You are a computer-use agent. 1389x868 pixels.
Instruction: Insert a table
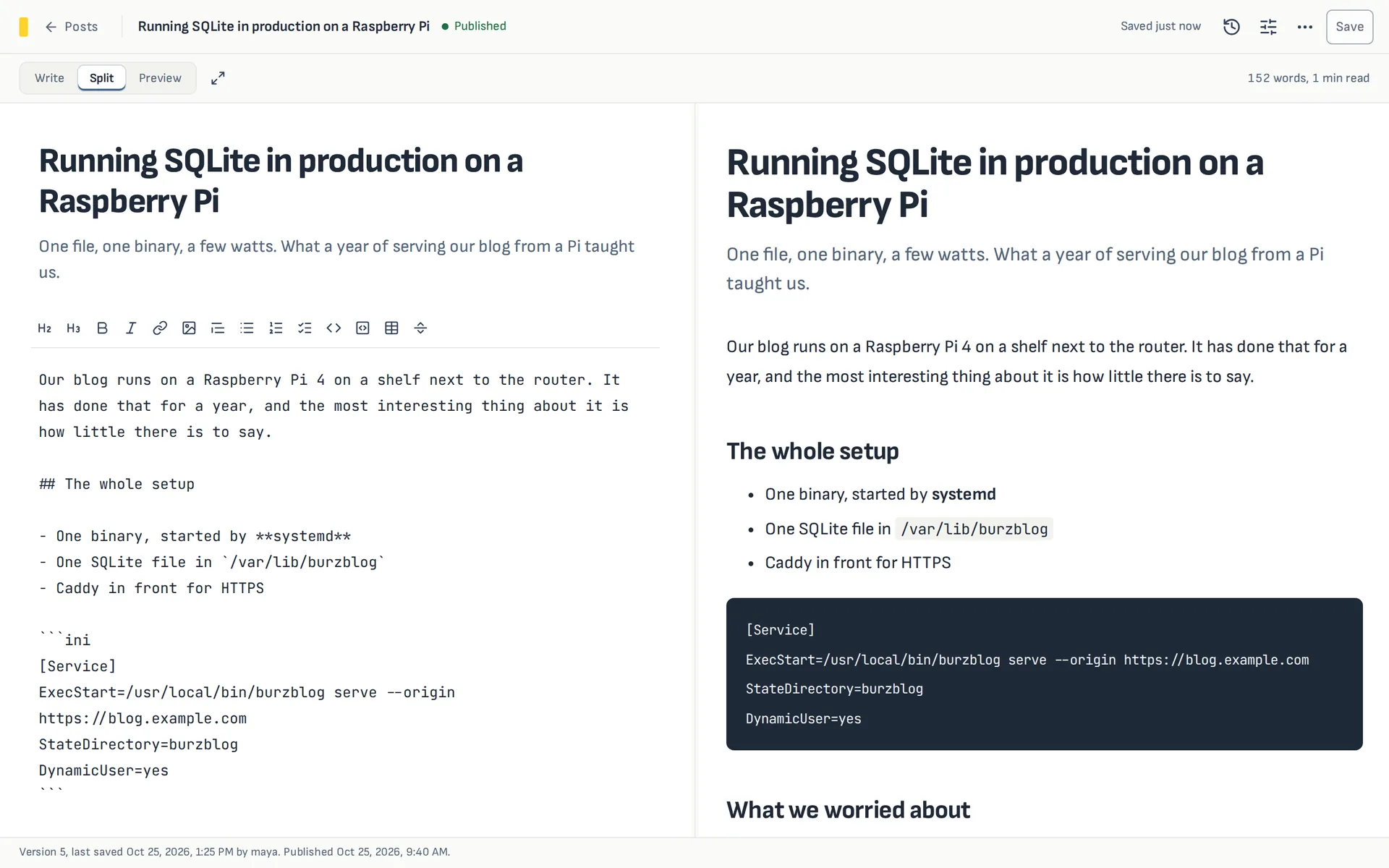coord(391,328)
